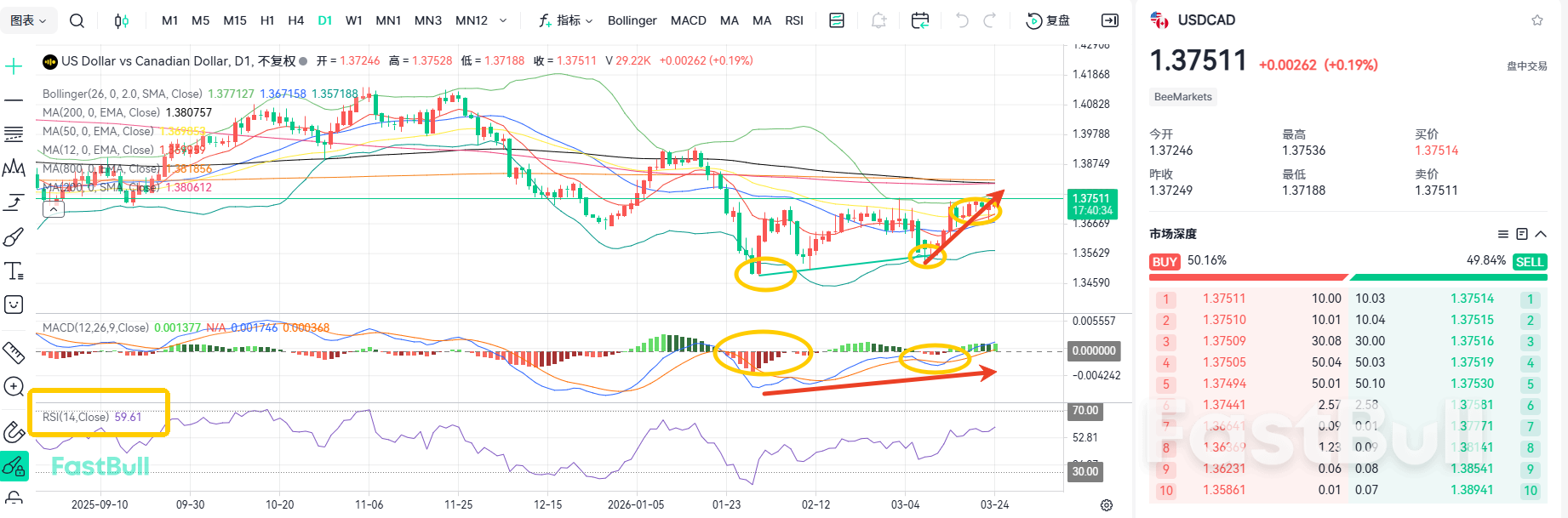1568x518 pixels.
Task: Switch to the MN12 timeframe
Action: 472,20
